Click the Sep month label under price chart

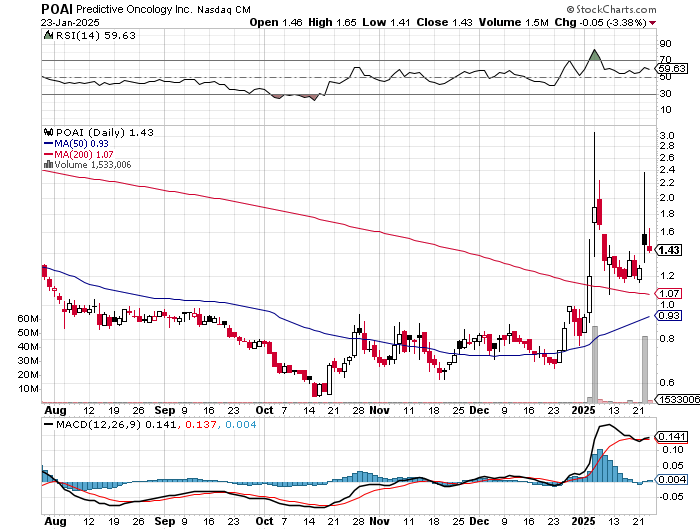[x=165, y=410]
